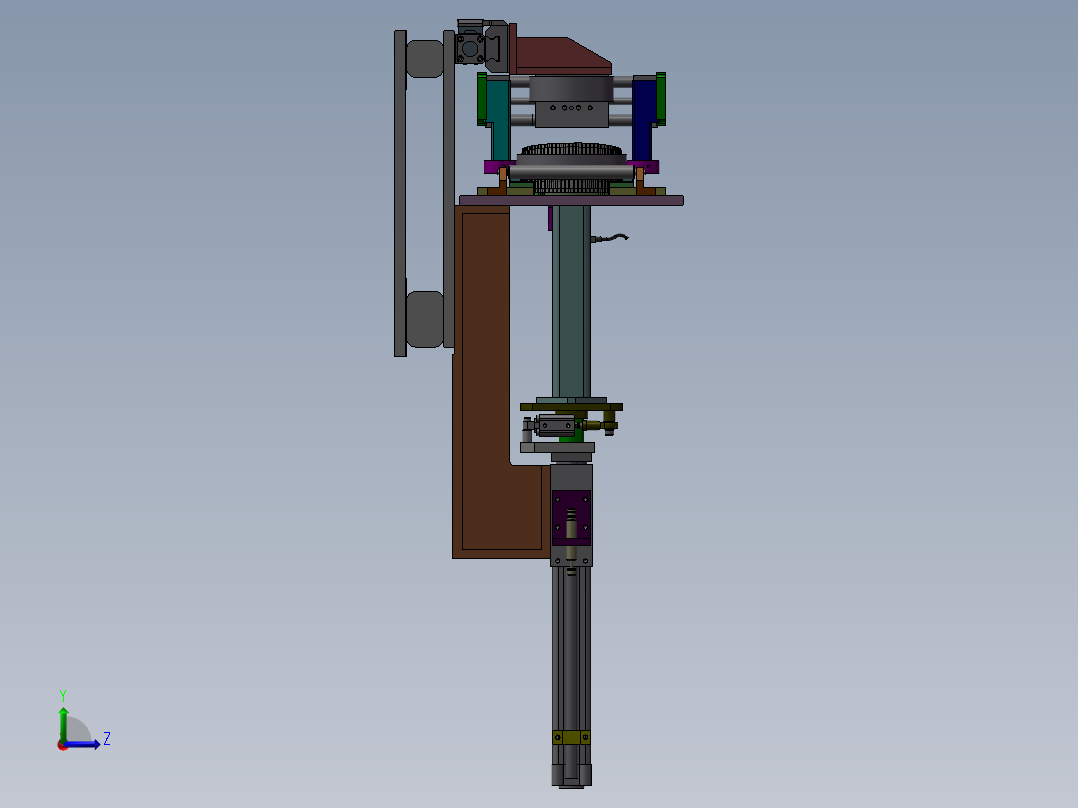1078x808 pixels.
Task: Select the upper gray belt pulley
Action: (x=425, y=58)
